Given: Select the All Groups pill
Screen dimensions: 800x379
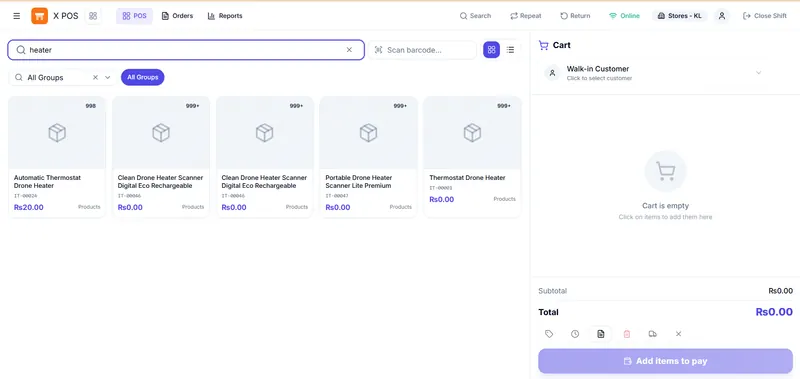Looking at the screenshot, I should click(142, 78).
